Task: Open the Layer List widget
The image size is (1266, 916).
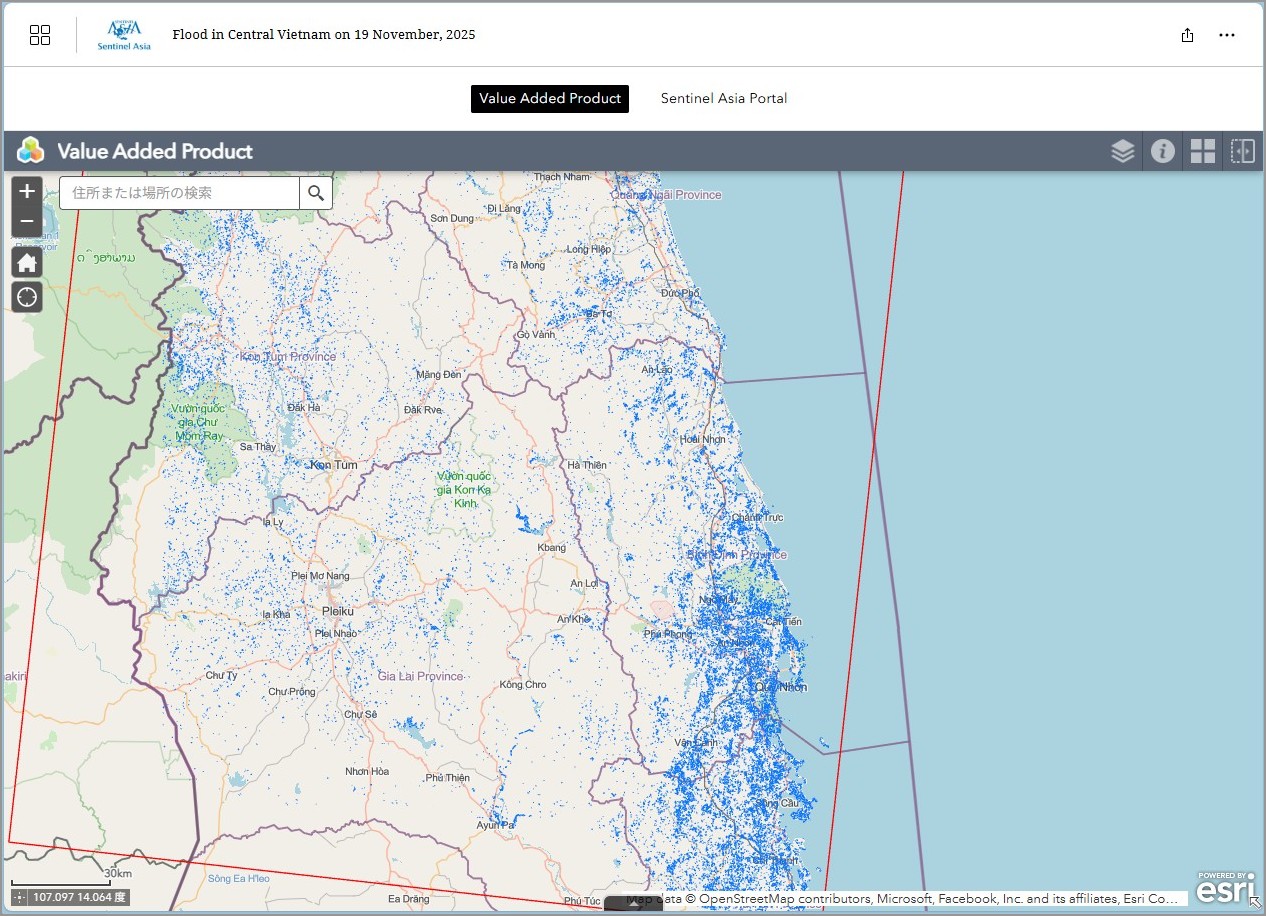Action: coord(1122,151)
